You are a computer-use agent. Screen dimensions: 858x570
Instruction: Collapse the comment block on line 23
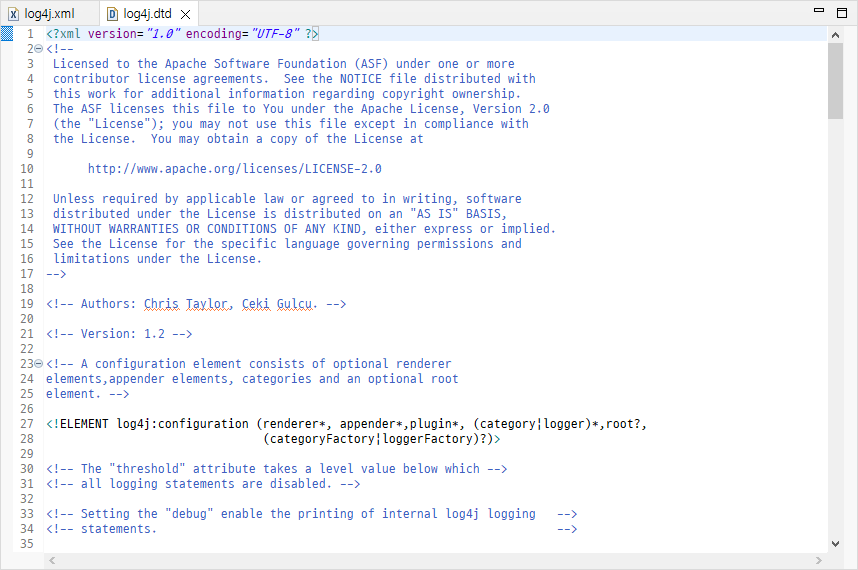(x=38, y=363)
